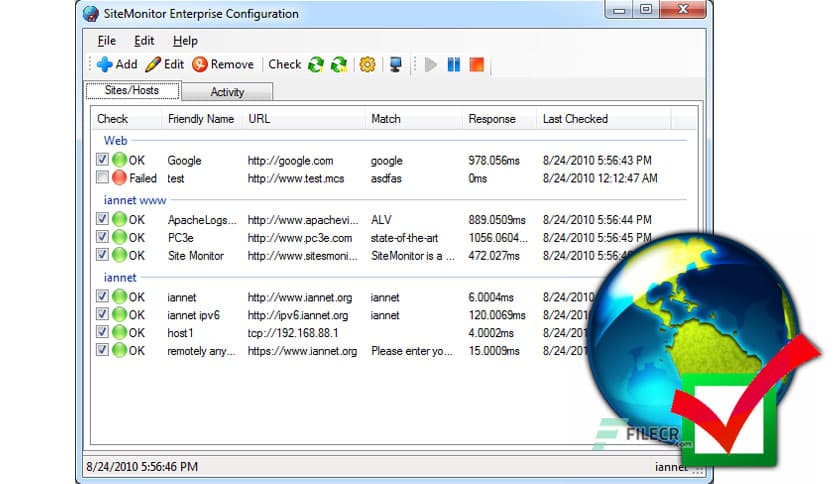Uncheck the iannet row checkbox
Viewport: 836px width, 484px height.
[x=102, y=296]
